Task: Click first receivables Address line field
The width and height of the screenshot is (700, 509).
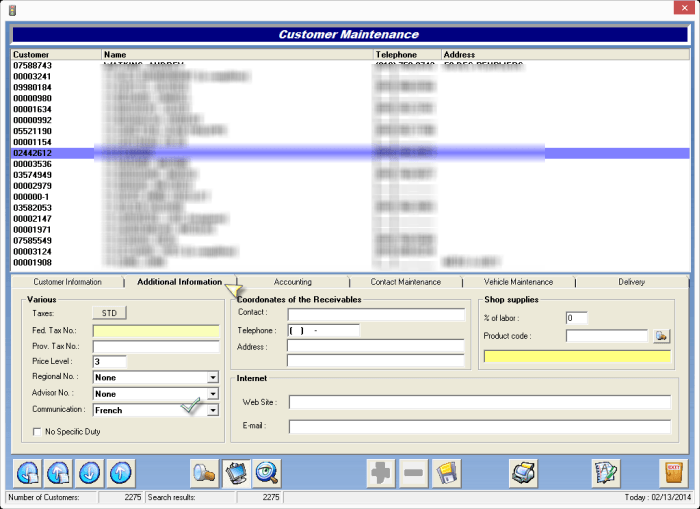Action: tap(376, 346)
